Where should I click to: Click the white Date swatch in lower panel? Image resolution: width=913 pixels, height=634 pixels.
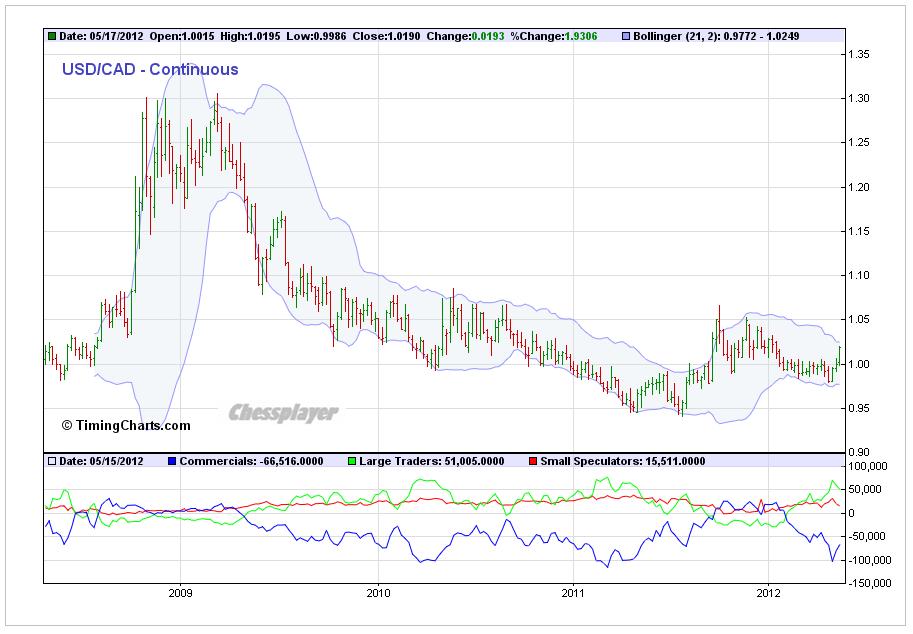tap(52, 461)
